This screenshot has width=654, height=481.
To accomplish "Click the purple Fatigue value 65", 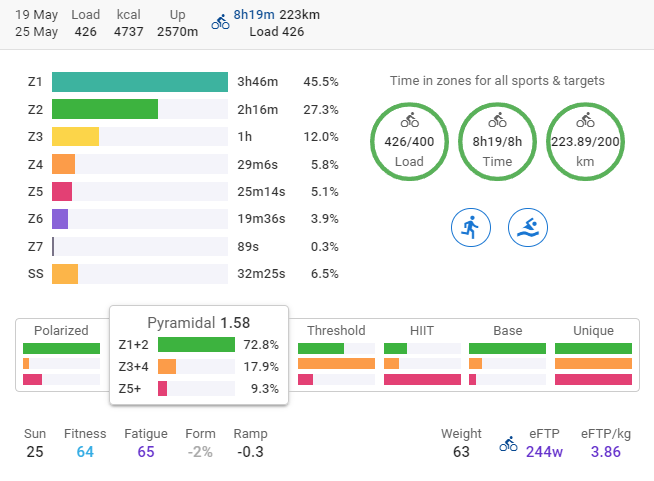I will pyautogui.click(x=146, y=452).
